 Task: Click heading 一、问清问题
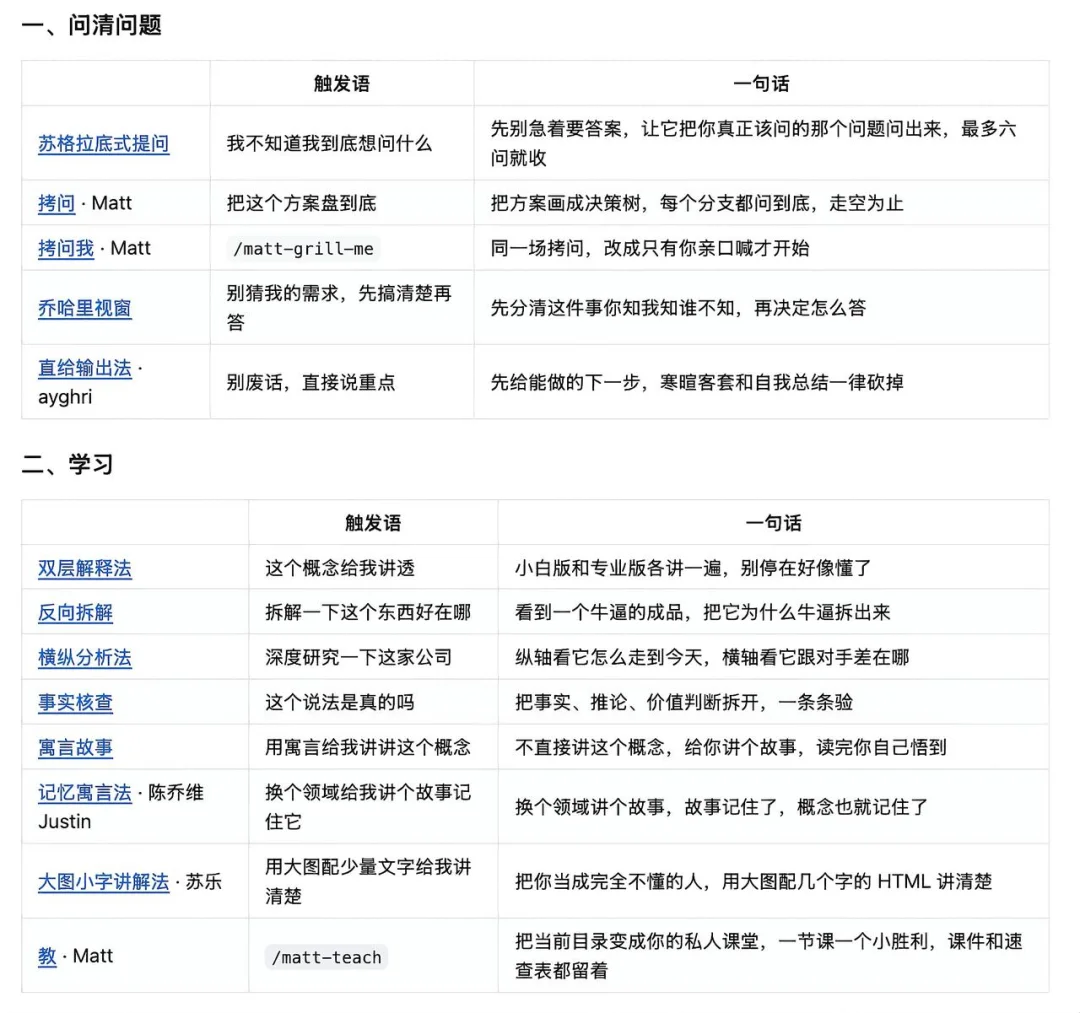point(92,25)
